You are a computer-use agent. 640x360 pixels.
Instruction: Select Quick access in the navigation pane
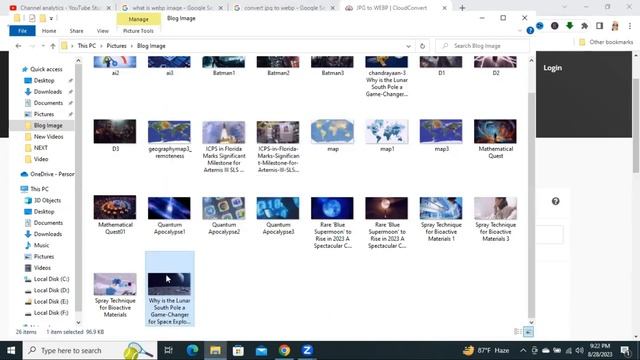pyautogui.click(x=46, y=69)
